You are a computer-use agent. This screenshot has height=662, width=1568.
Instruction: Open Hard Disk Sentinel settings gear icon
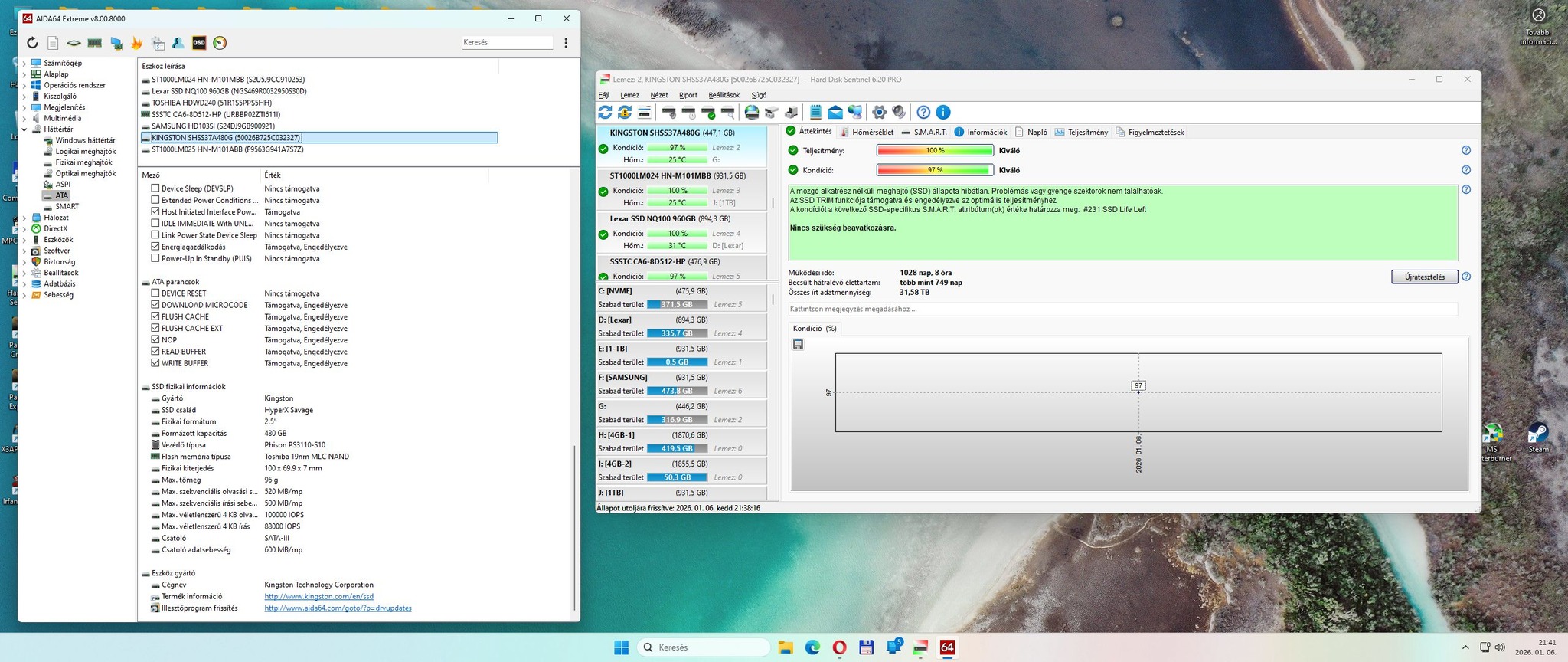(x=879, y=113)
